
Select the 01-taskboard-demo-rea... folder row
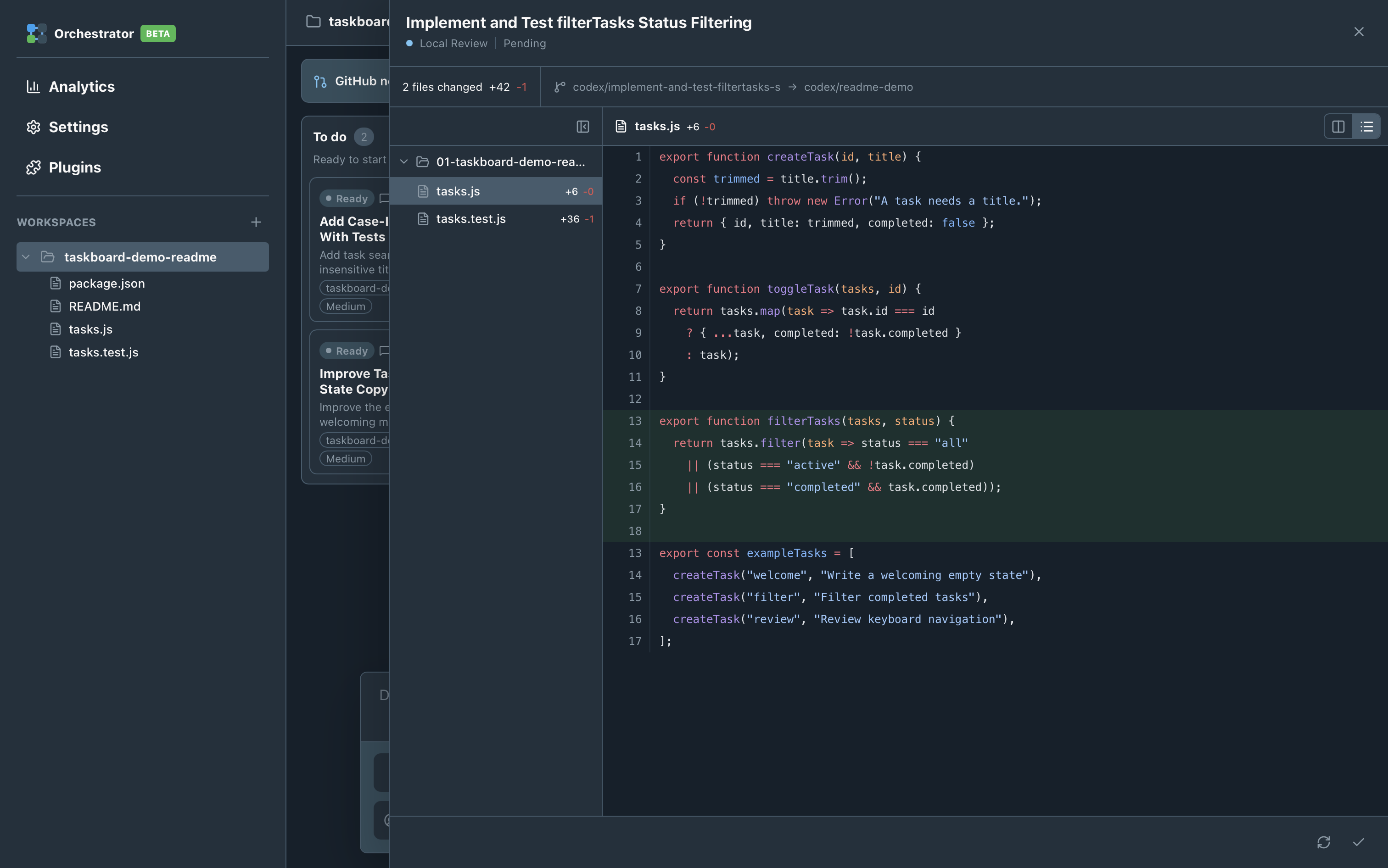click(x=496, y=162)
